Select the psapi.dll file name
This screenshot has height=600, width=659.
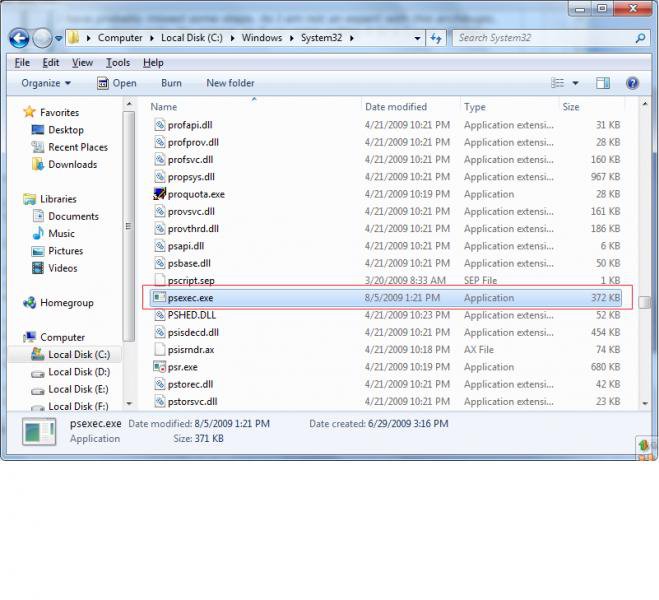(186, 246)
